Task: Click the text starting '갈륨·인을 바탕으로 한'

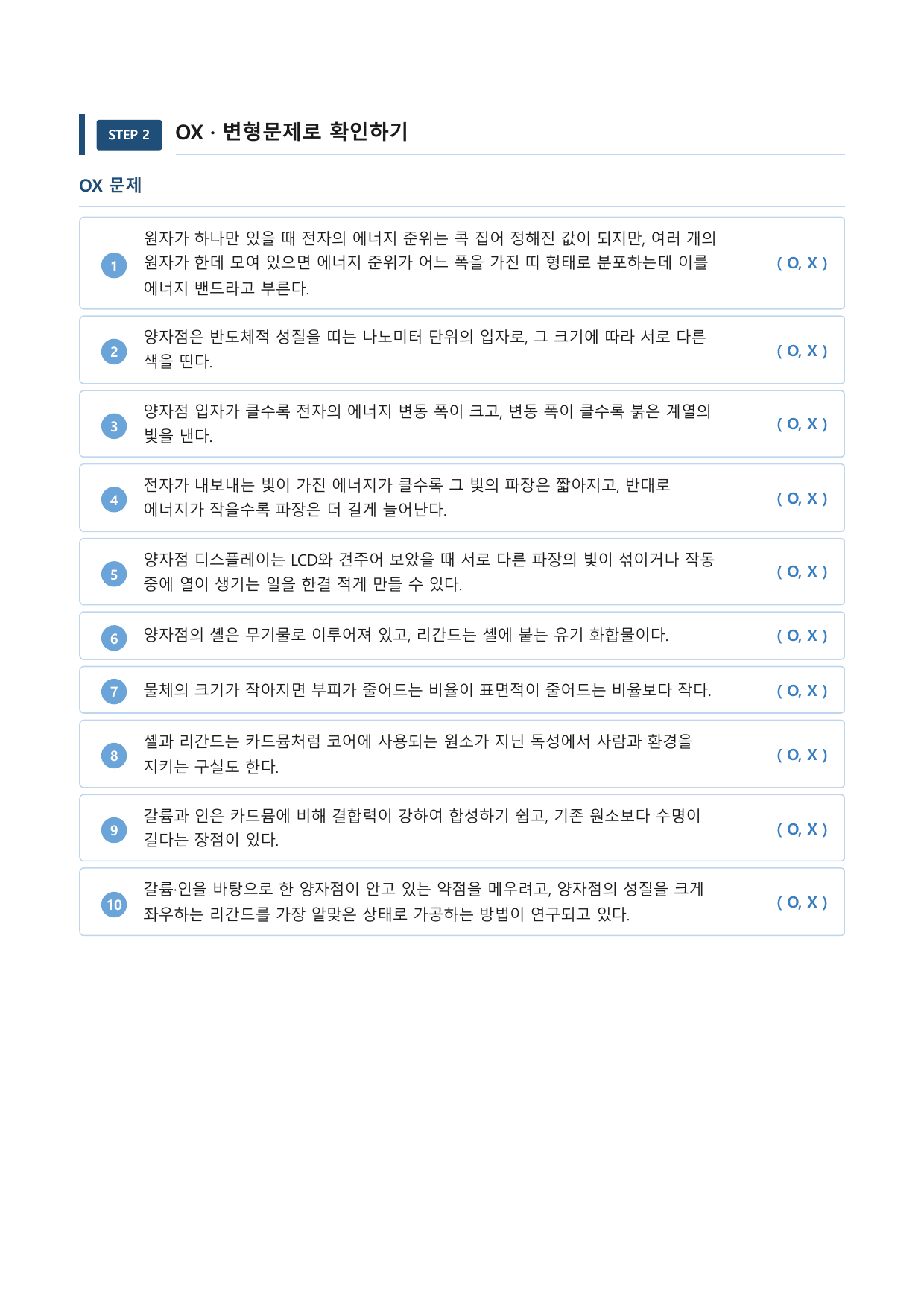Action: point(423,901)
